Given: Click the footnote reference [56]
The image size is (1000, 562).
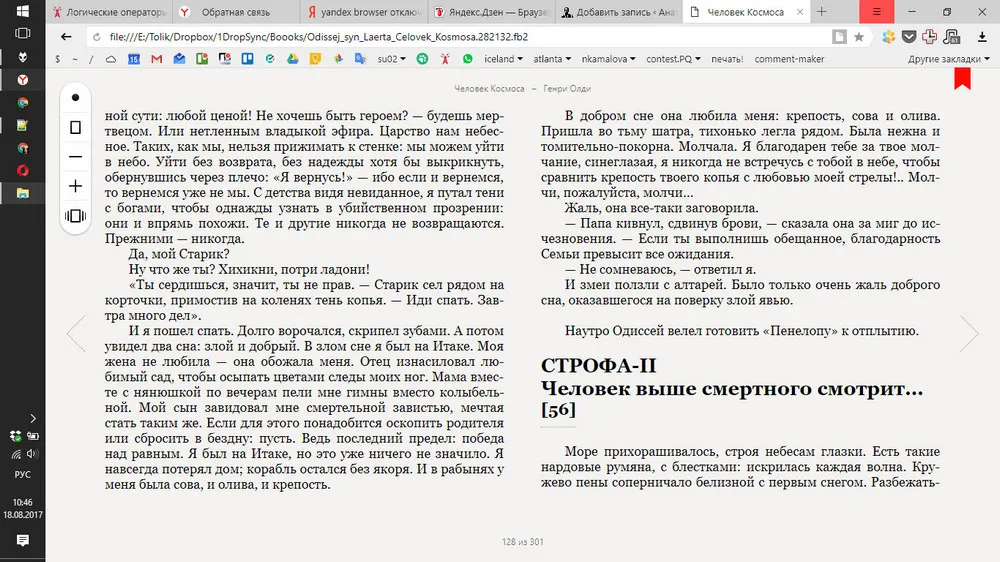Looking at the screenshot, I should click(x=558, y=410).
